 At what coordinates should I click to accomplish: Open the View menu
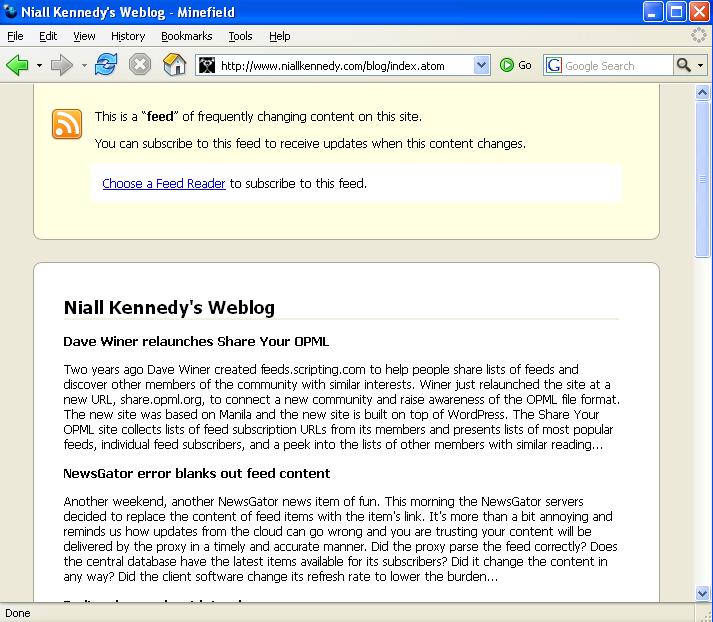coord(84,36)
